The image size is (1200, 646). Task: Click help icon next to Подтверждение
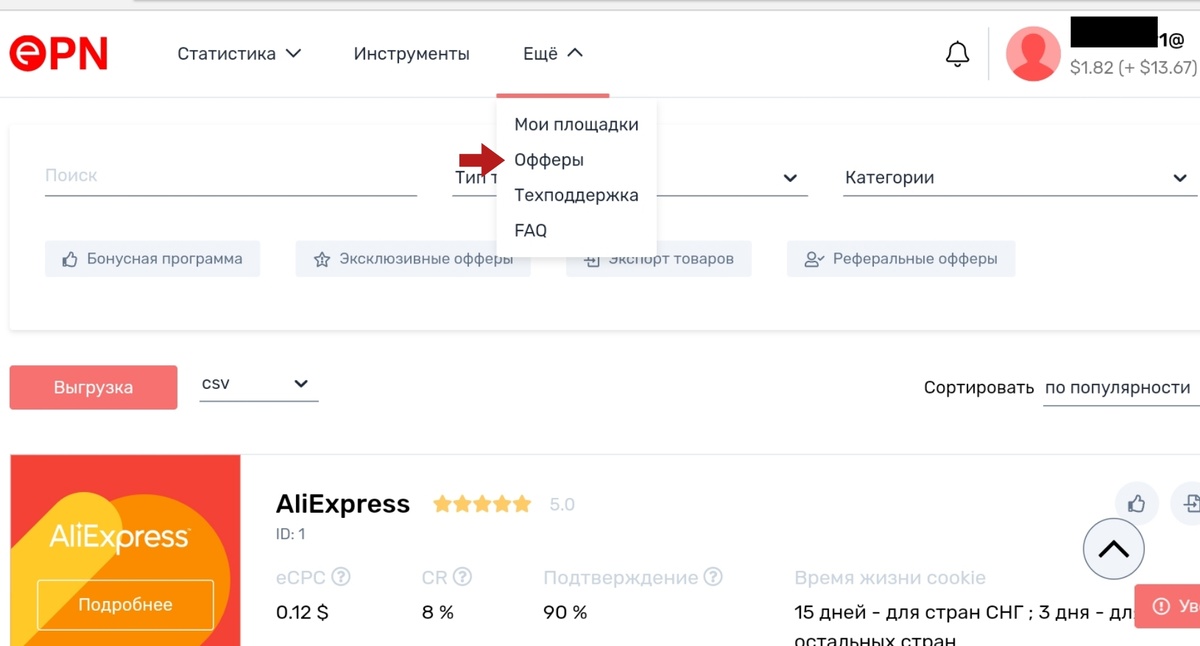pos(713,577)
